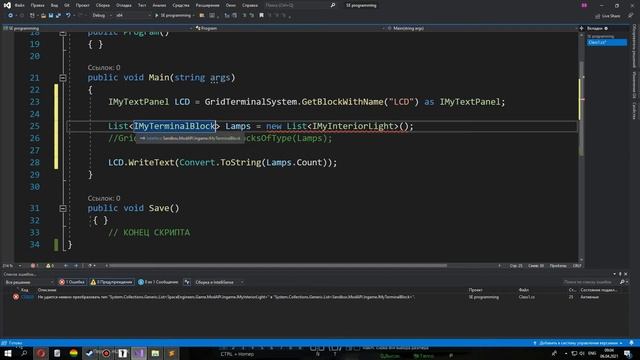The height and width of the screenshot is (360, 640).
Task: Click the Проект column header
Action: pyautogui.click(x=476, y=290)
